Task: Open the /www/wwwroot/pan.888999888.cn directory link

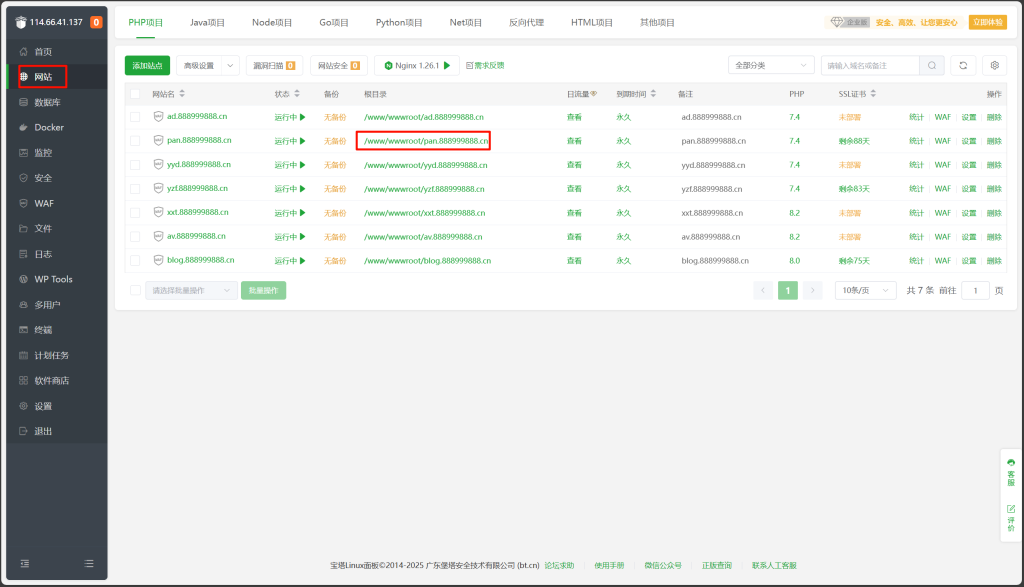Action: pyautogui.click(x=425, y=141)
